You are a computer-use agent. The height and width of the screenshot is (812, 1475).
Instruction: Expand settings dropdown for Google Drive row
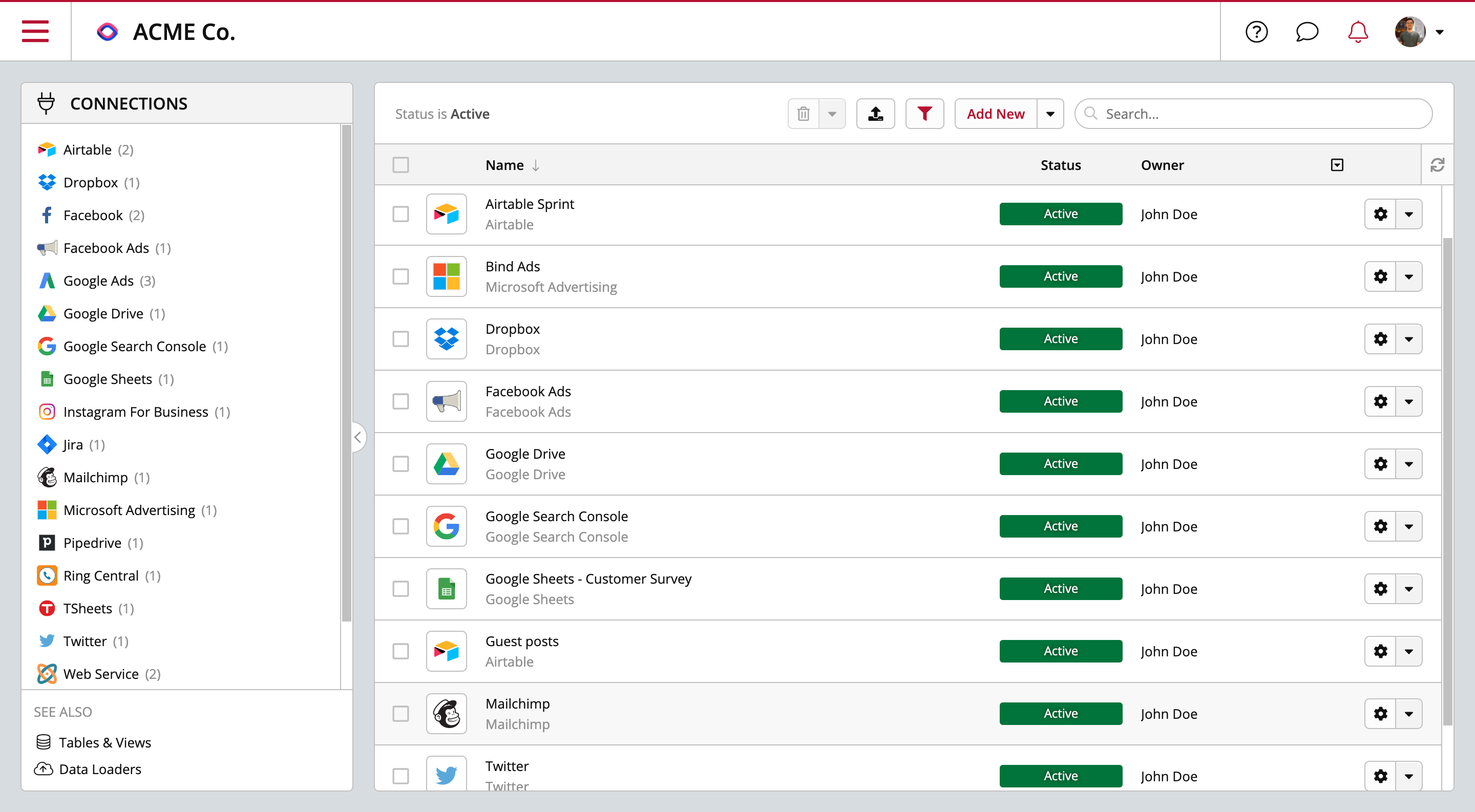[1408, 464]
